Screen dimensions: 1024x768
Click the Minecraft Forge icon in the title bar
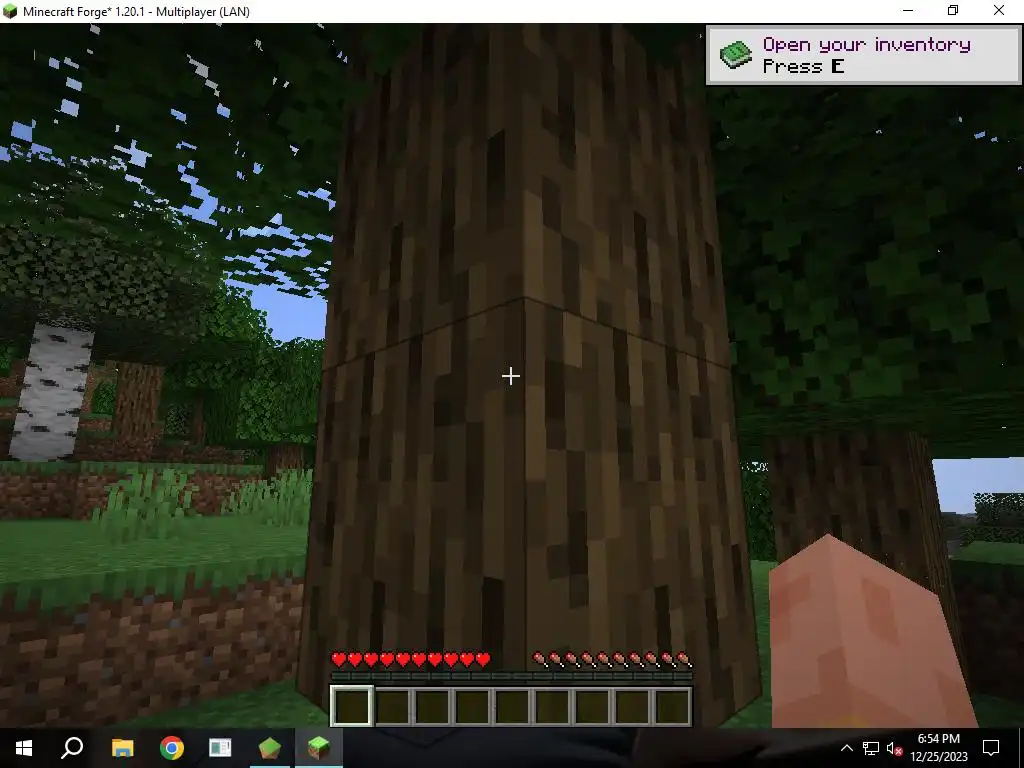10,11
